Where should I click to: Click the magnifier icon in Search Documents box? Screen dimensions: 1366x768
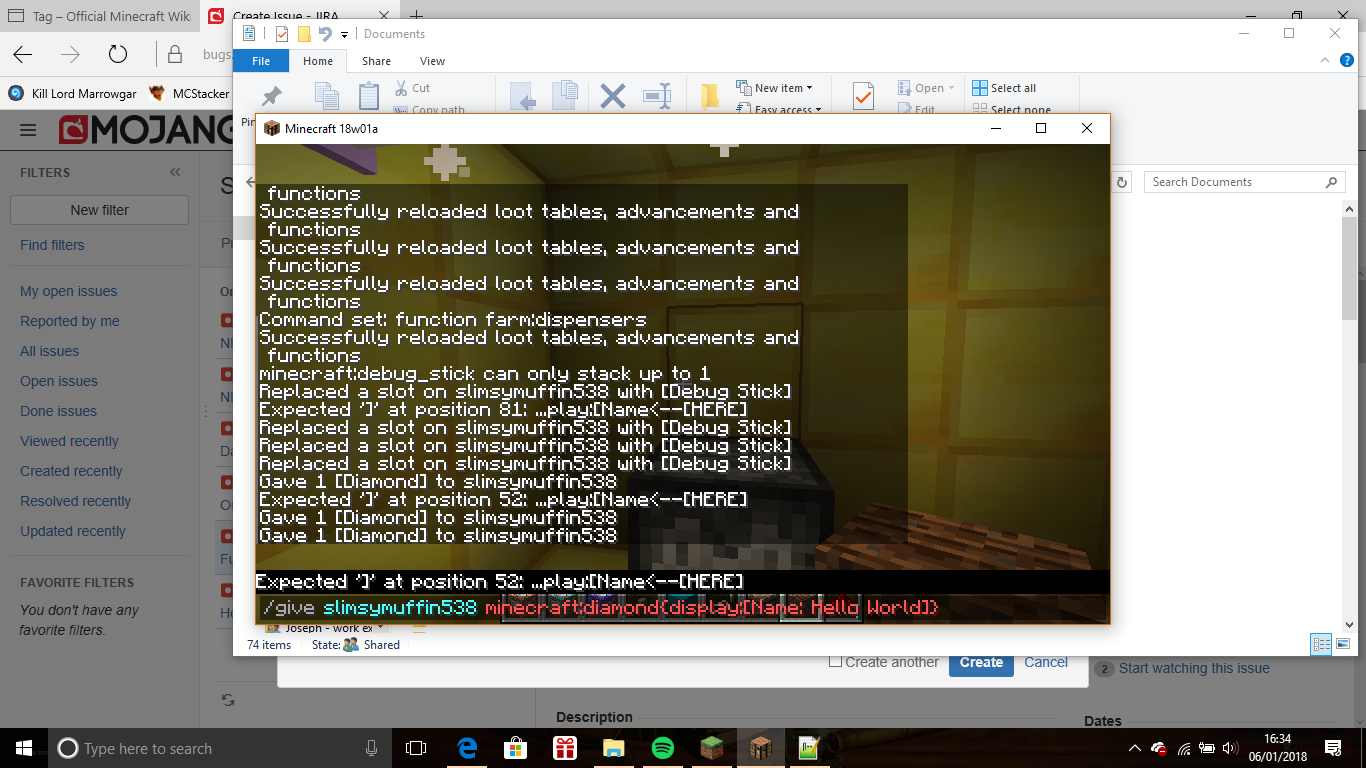pos(1331,182)
